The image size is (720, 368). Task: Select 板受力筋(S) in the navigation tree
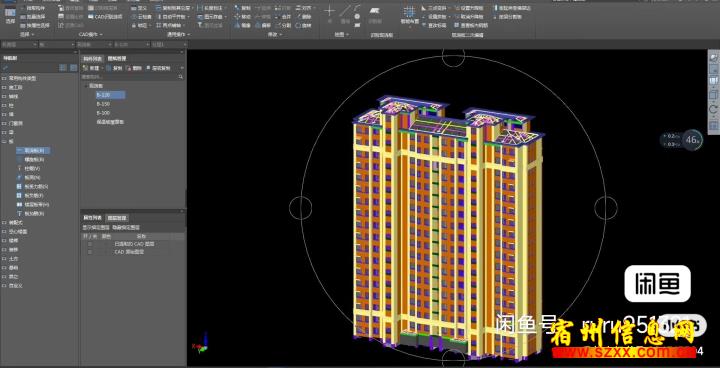pyautogui.click(x=32, y=187)
